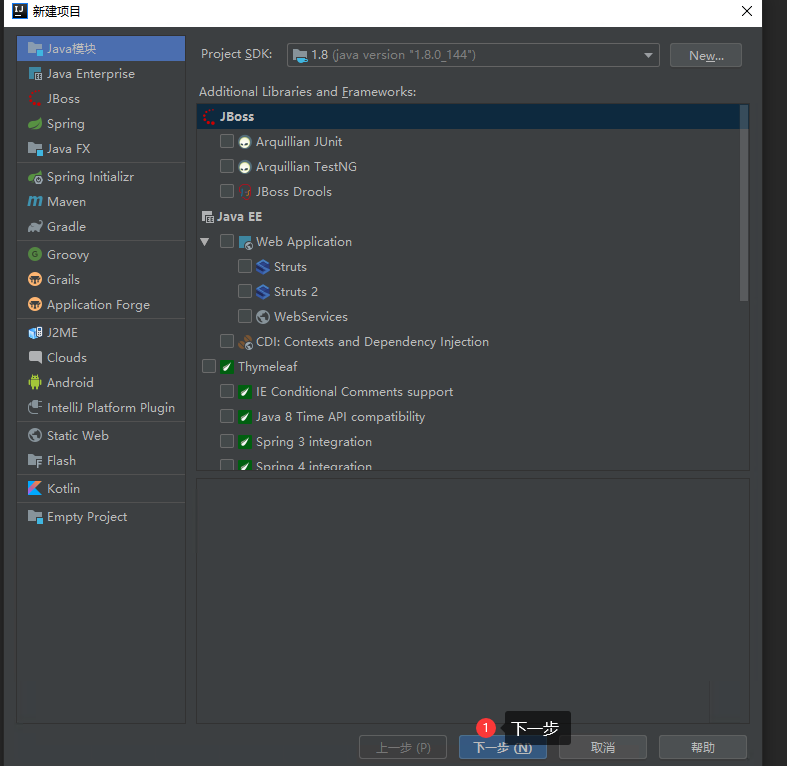Enable the WebServices checkbox

pos(244,316)
